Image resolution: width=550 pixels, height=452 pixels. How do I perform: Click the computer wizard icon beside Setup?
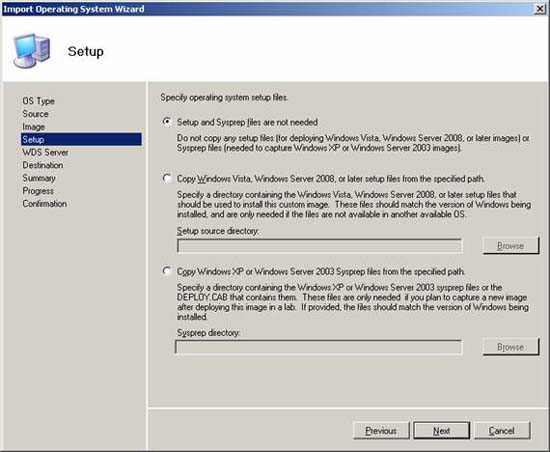[x=32, y=50]
